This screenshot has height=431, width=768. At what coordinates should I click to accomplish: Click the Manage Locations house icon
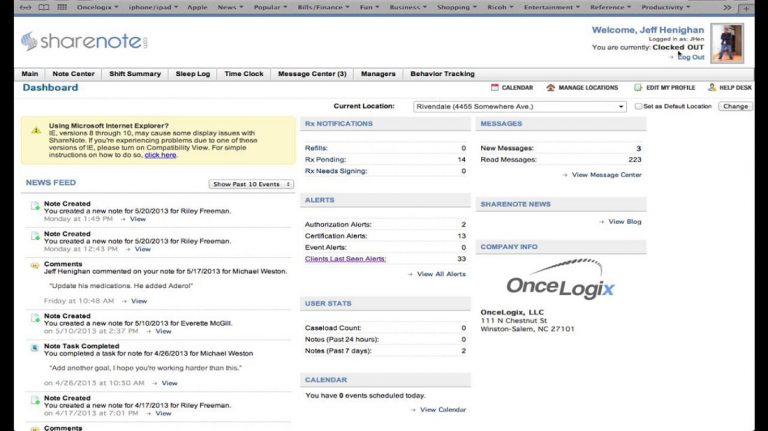point(551,88)
